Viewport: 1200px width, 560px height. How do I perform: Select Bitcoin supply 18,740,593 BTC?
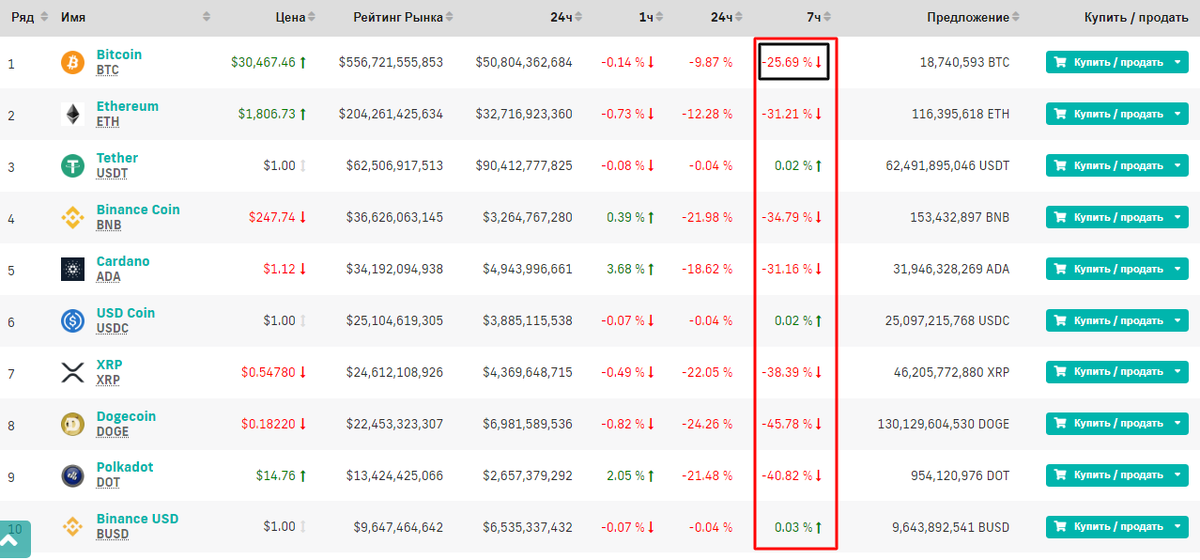coord(965,62)
